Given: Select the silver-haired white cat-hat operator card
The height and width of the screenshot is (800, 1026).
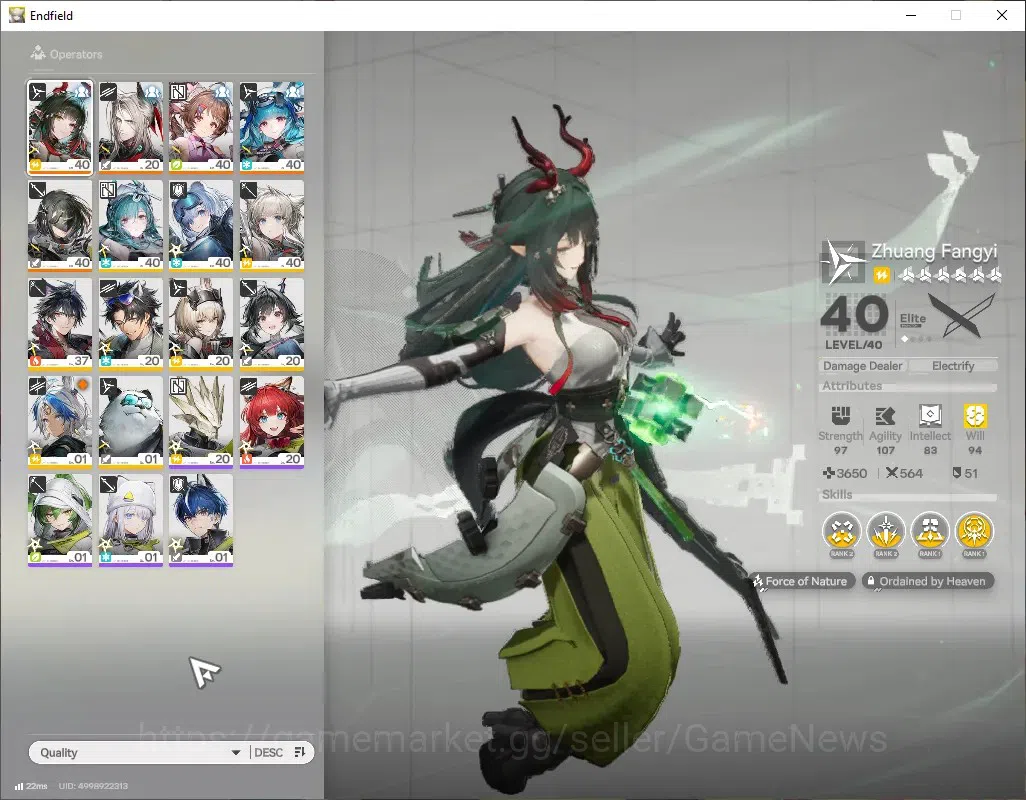Looking at the screenshot, I should click(x=131, y=520).
